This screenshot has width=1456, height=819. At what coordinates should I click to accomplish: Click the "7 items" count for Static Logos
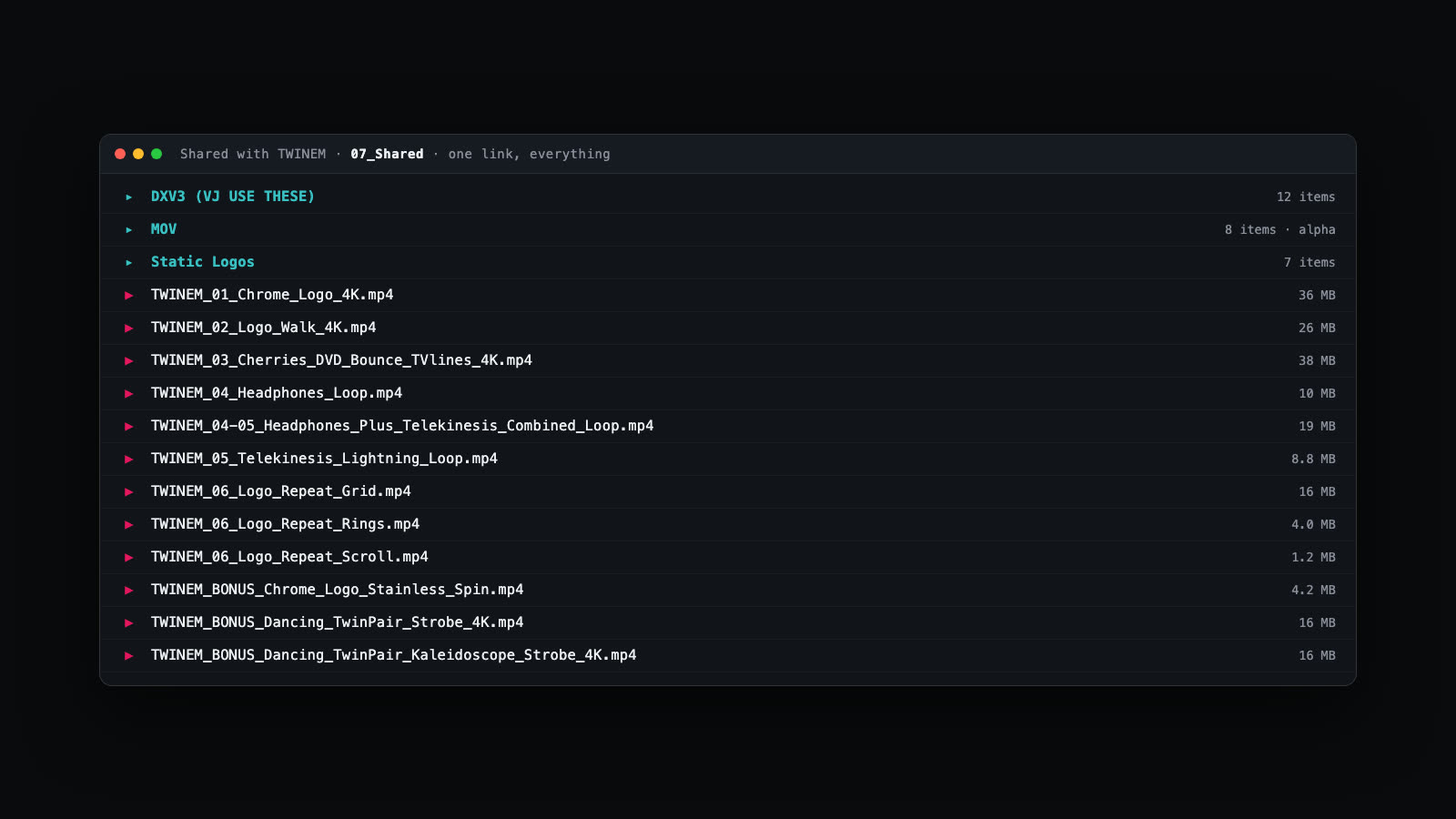pyautogui.click(x=1309, y=262)
